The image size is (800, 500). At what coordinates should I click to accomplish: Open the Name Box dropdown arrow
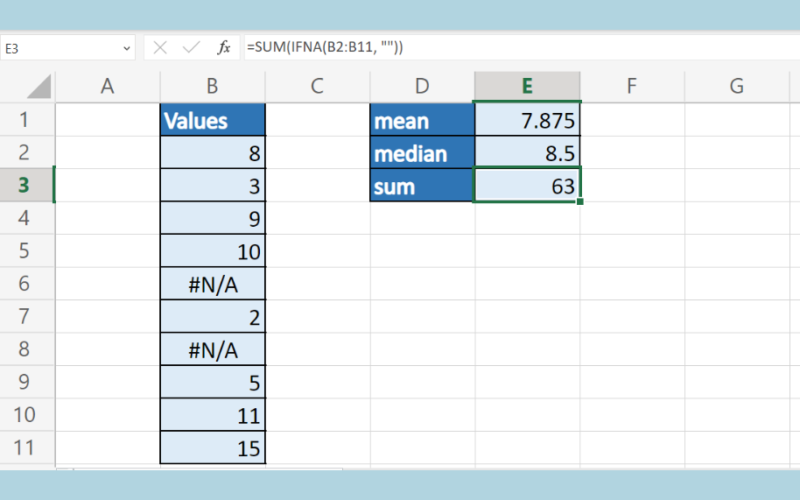pos(126,47)
